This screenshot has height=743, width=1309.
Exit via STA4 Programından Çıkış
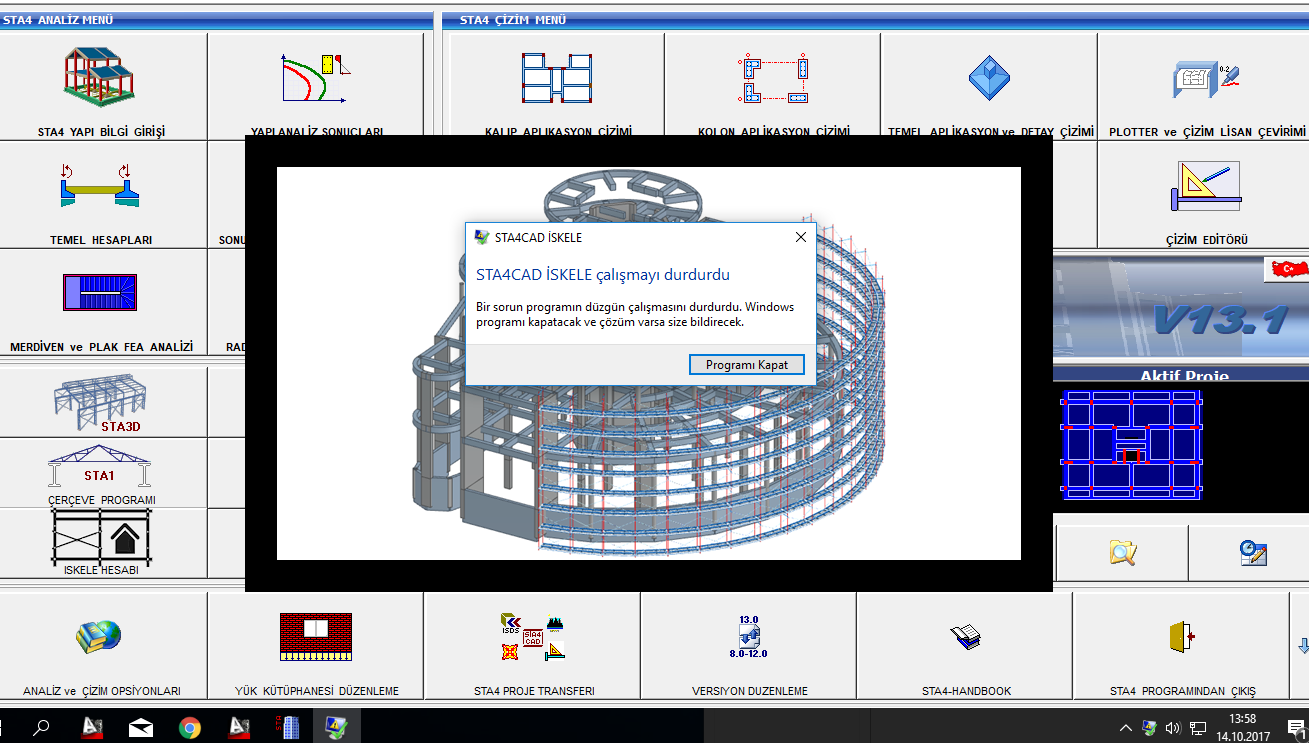(x=1181, y=640)
